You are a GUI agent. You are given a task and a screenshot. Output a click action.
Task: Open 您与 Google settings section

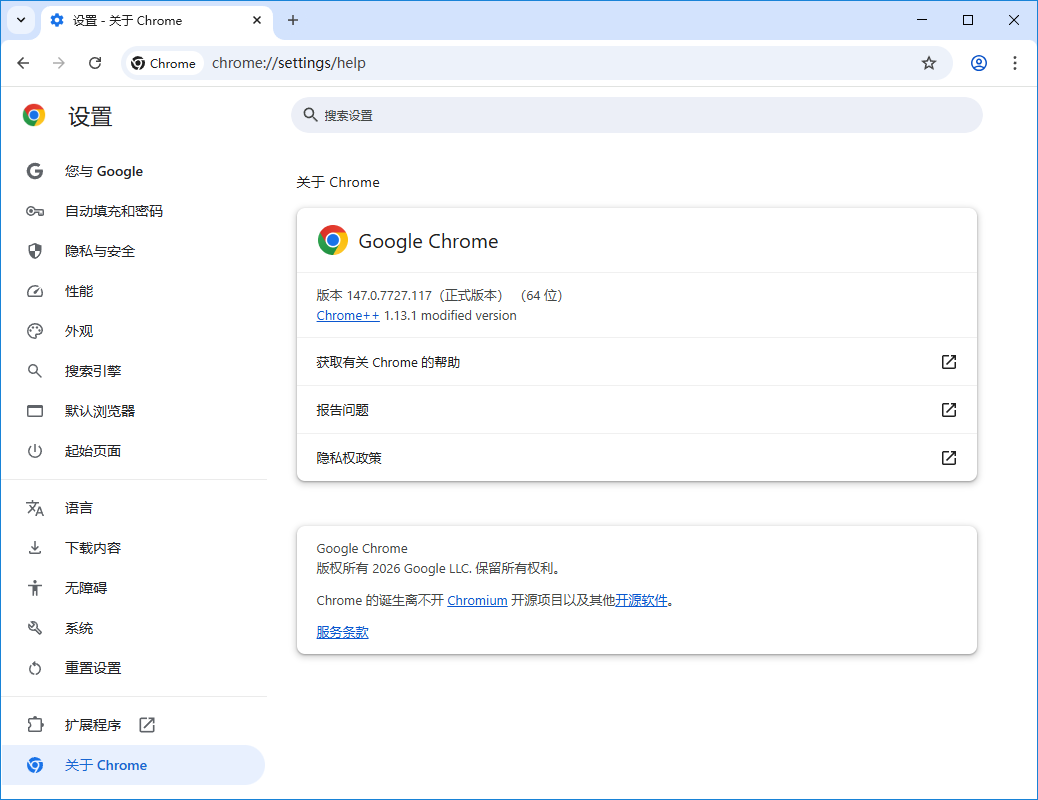[132, 171]
